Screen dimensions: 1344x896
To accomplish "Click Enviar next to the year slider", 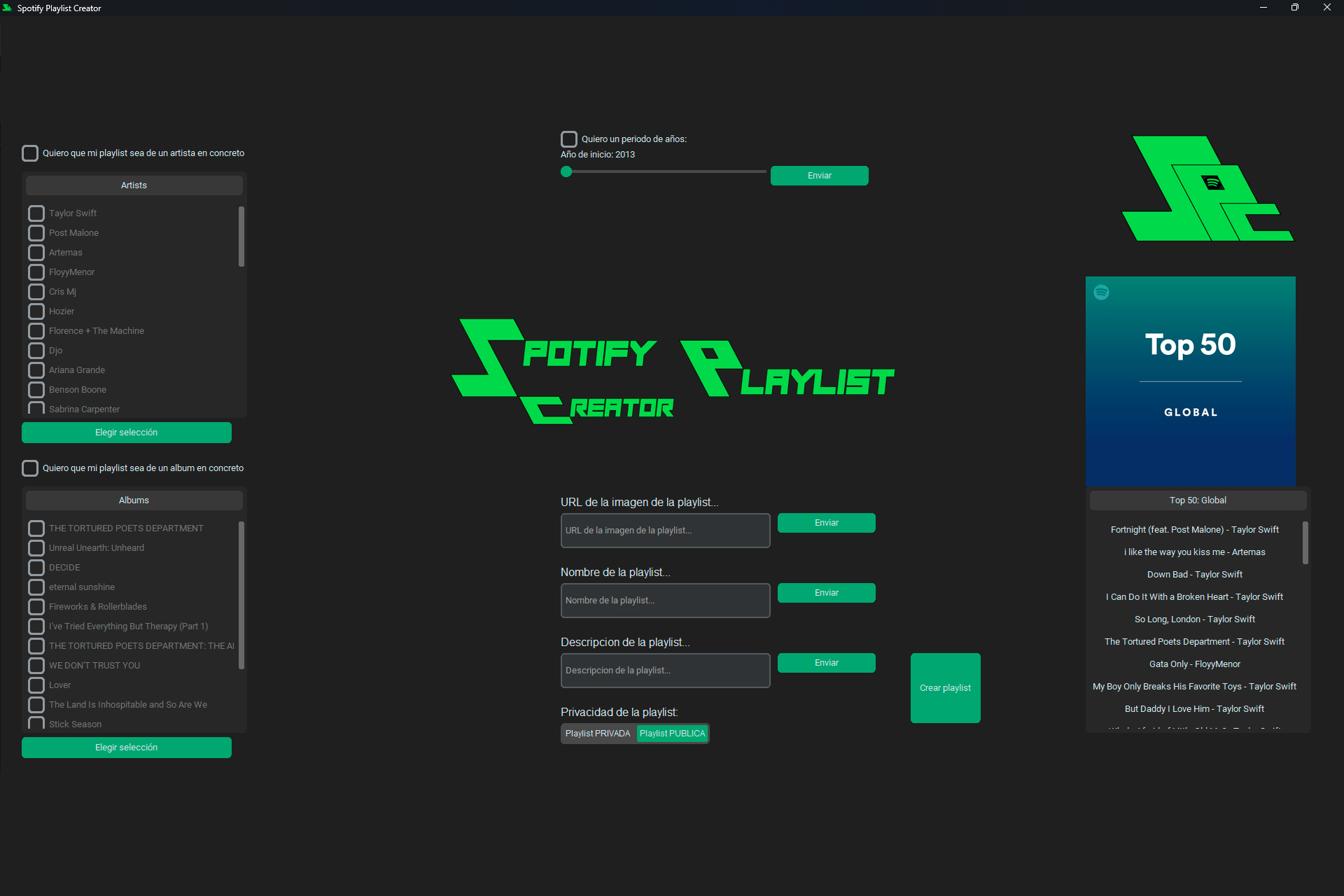I will pyautogui.click(x=819, y=176).
